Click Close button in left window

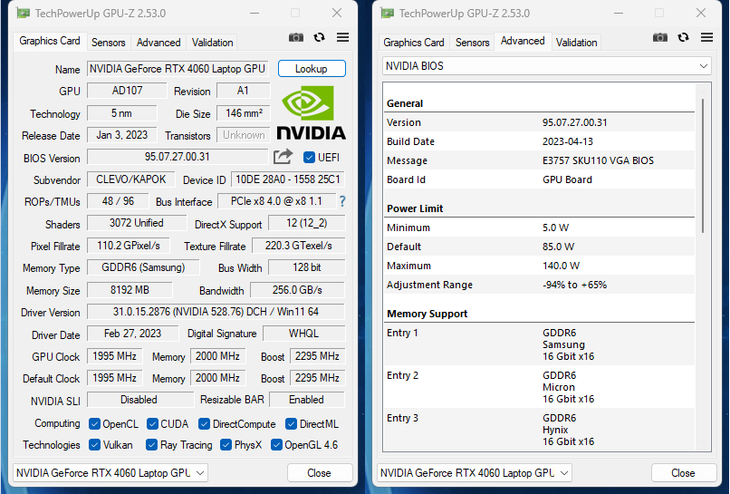319,473
